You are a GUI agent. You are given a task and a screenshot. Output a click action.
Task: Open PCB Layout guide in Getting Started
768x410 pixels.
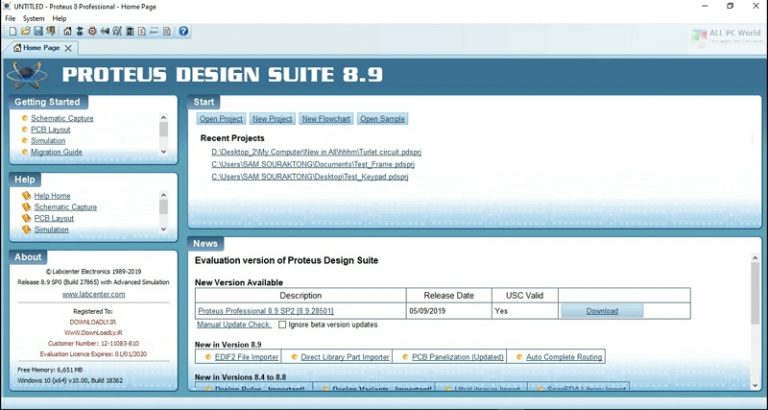click(50, 129)
